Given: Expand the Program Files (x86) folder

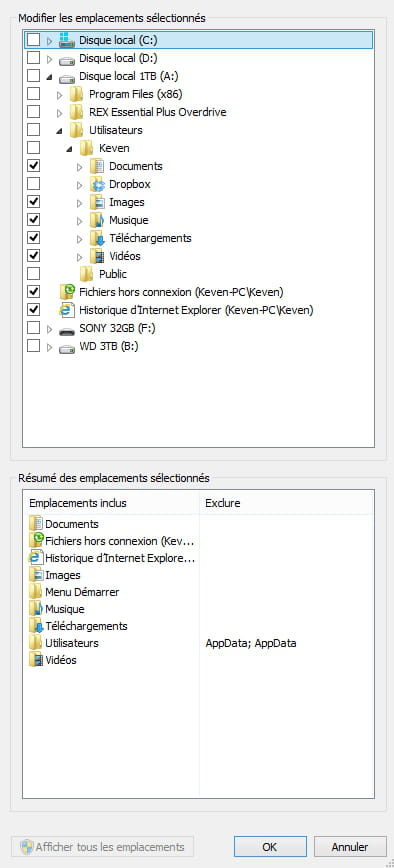Looking at the screenshot, I should tap(60, 95).
